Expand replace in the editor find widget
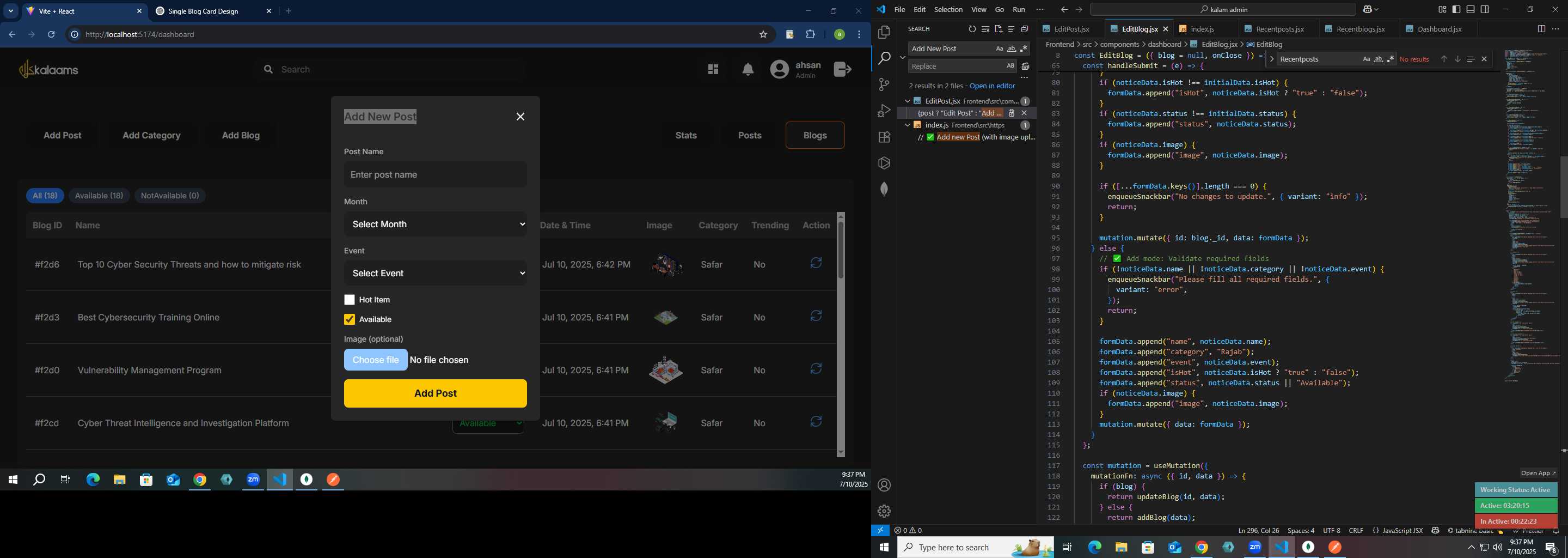 point(1272,59)
